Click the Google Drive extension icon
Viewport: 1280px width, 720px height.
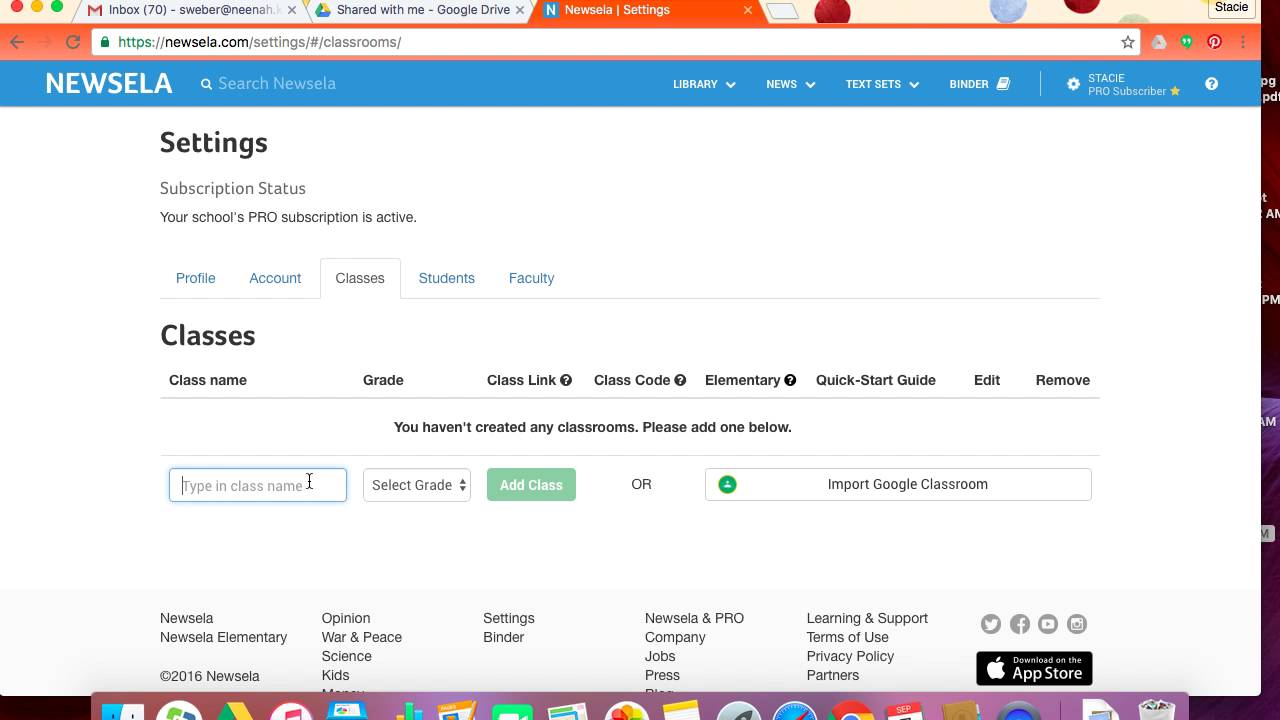[x=1159, y=42]
